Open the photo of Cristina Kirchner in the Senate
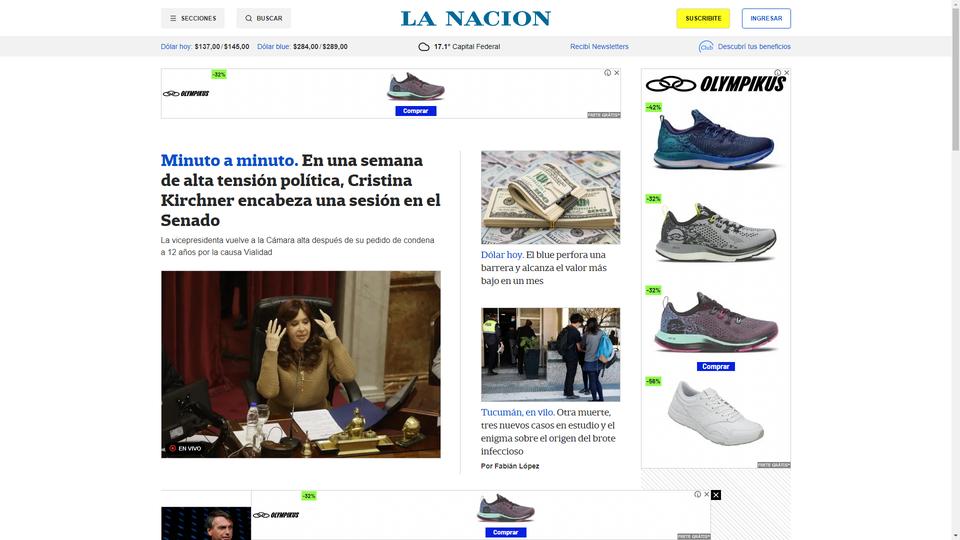This screenshot has height=540, width=960. [301, 364]
